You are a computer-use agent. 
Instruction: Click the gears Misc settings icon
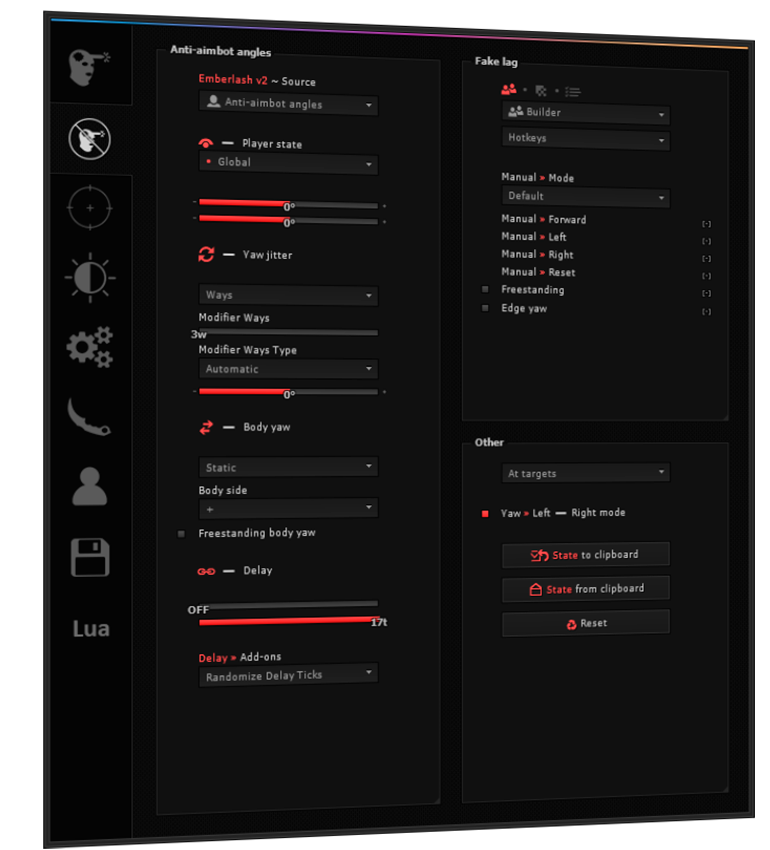90,347
